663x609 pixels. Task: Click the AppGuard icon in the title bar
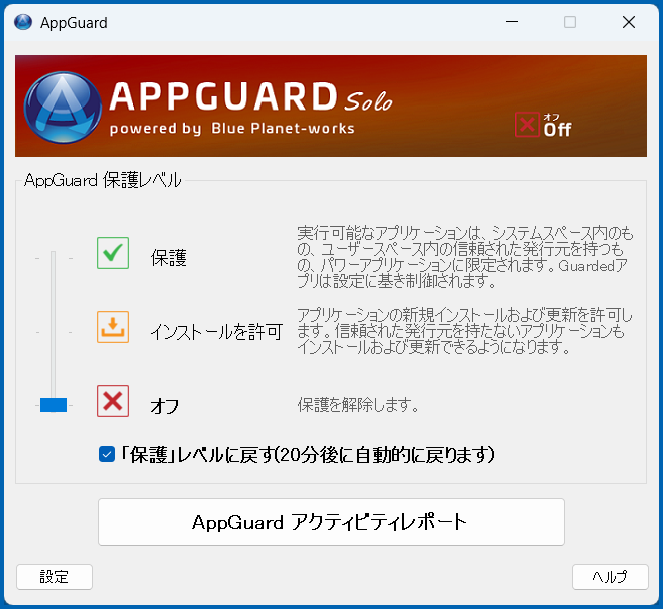22,22
